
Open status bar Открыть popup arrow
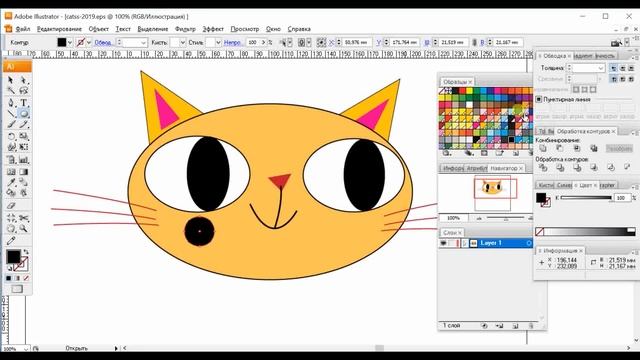[116, 348]
